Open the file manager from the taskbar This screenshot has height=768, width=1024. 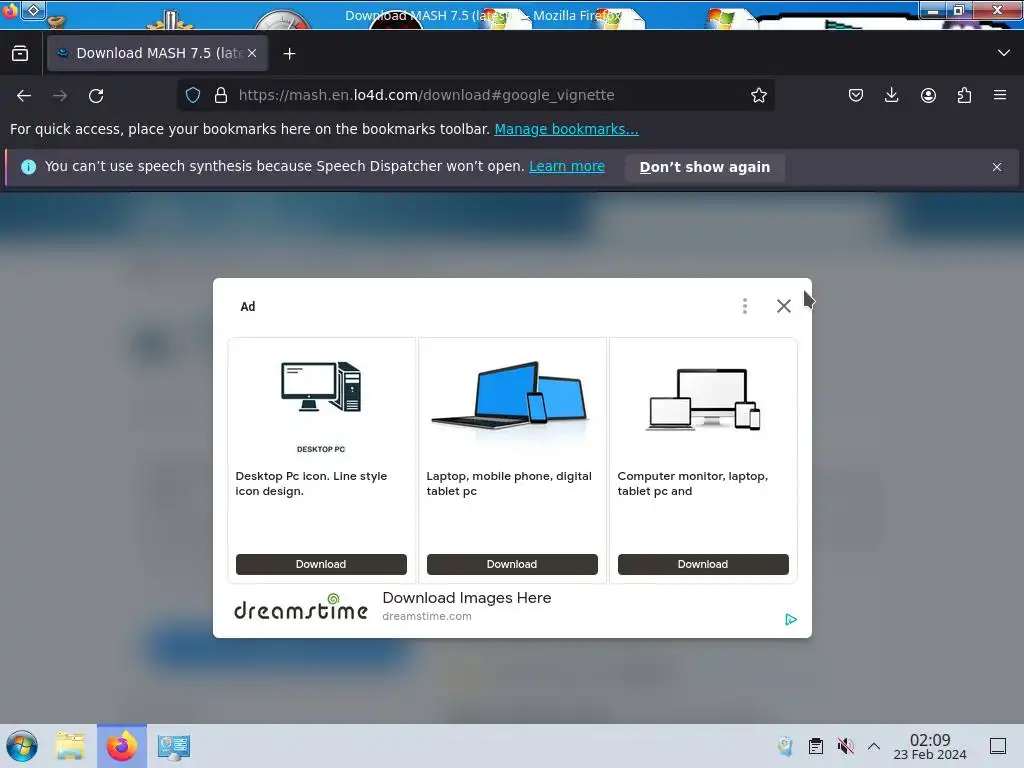[70, 746]
